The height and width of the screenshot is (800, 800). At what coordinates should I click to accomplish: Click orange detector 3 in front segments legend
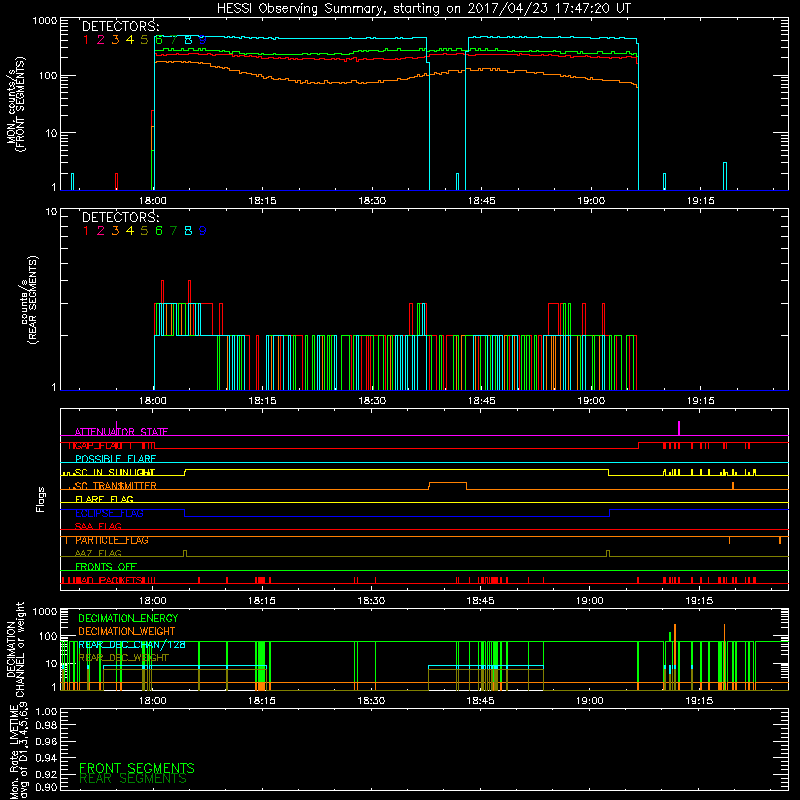115,40
